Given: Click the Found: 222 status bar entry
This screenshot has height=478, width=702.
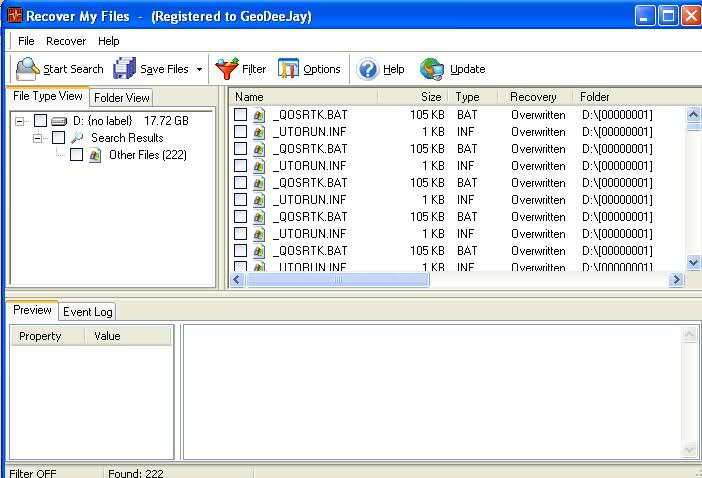Looking at the screenshot, I should (136, 473).
